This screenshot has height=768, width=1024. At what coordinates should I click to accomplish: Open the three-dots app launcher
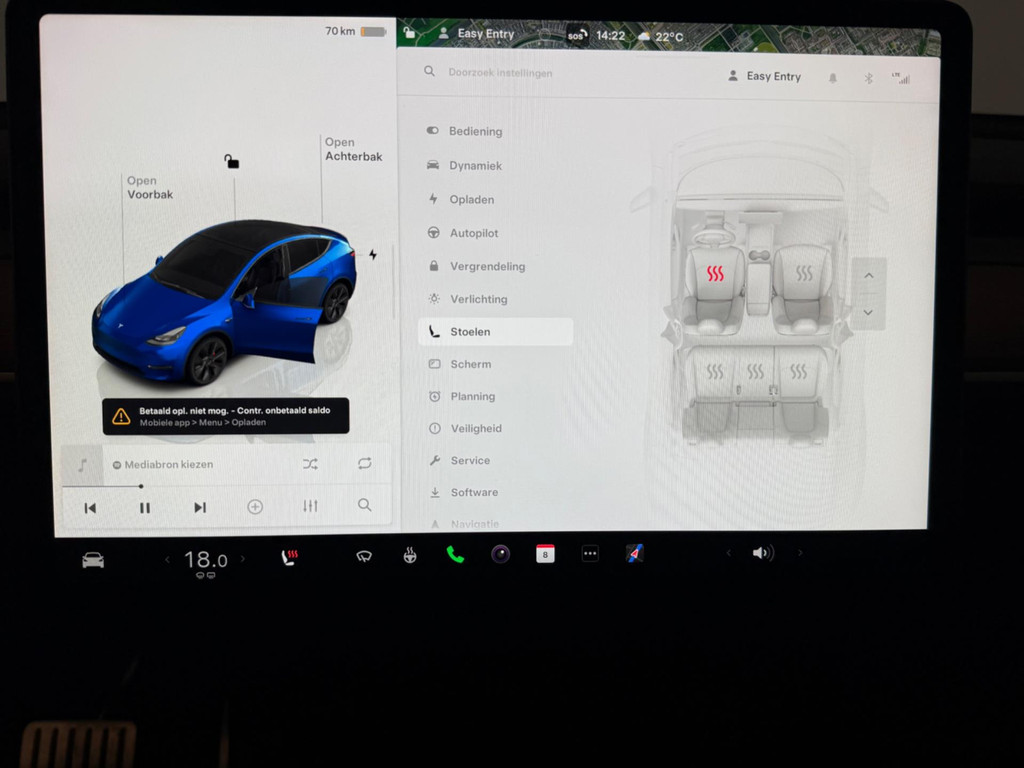pyautogui.click(x=590, y=554)
